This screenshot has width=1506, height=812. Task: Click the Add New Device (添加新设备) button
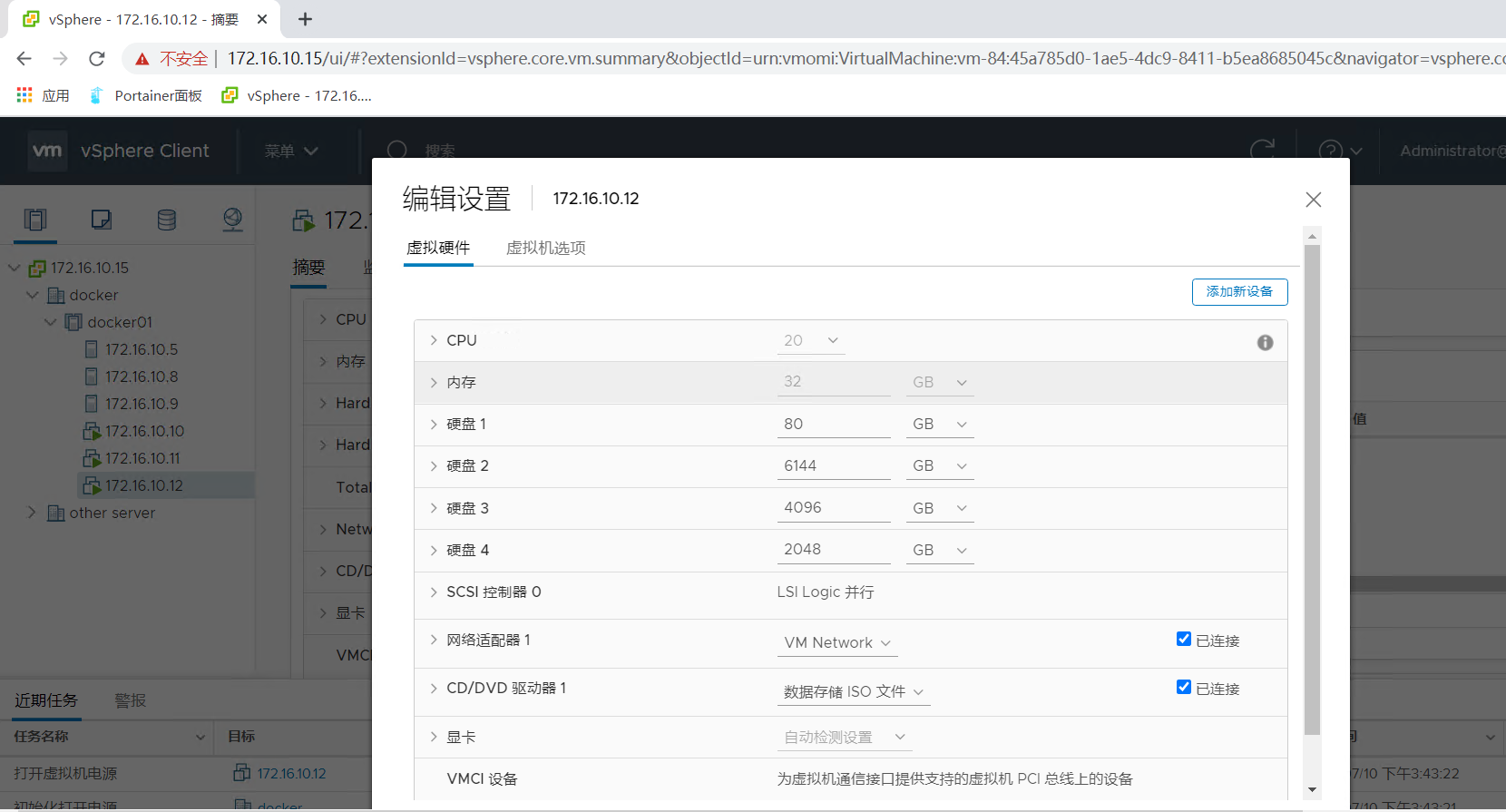(x=1239, y=292)
